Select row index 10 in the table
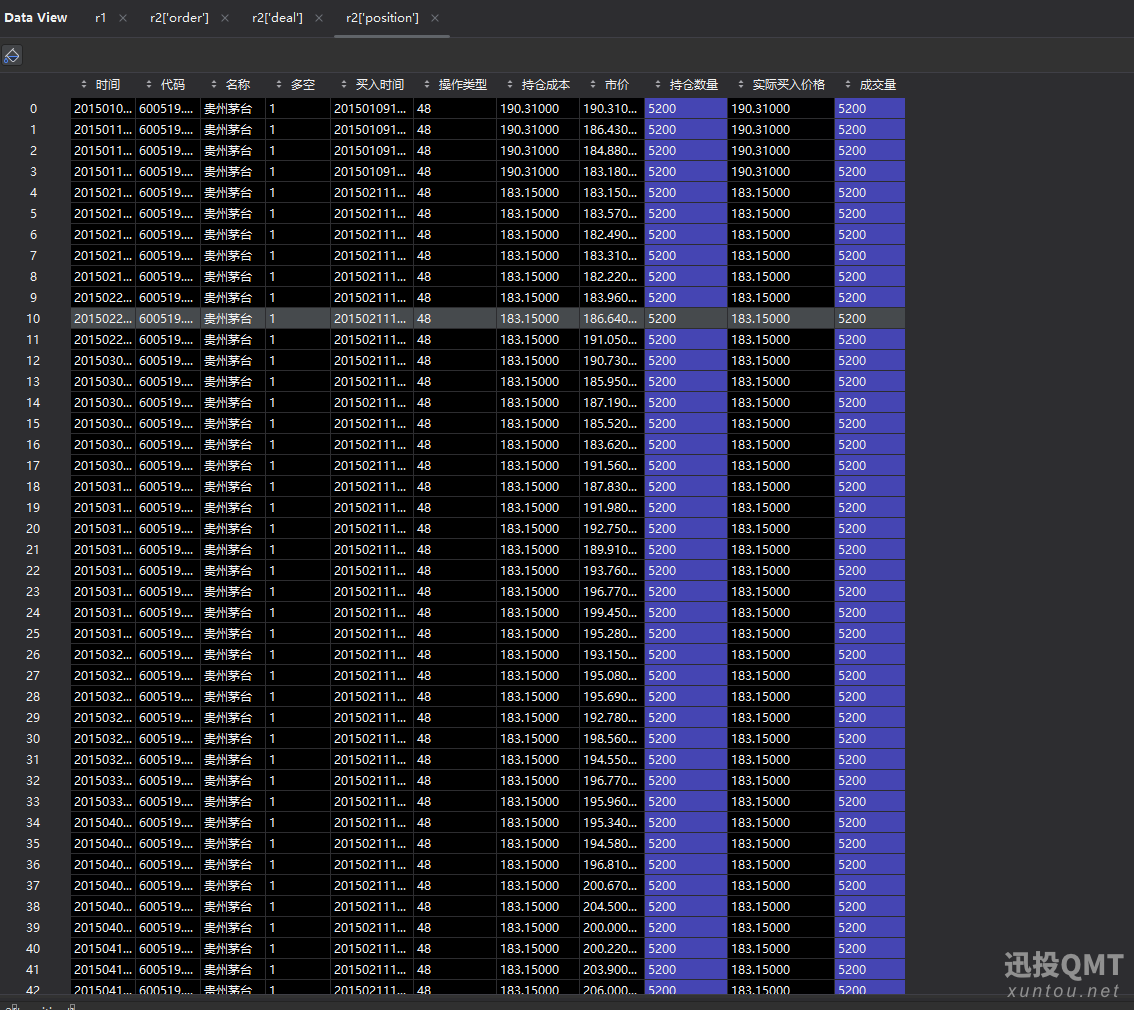The width and height of the screenshot is (1134, 1010). coord(33,319)
